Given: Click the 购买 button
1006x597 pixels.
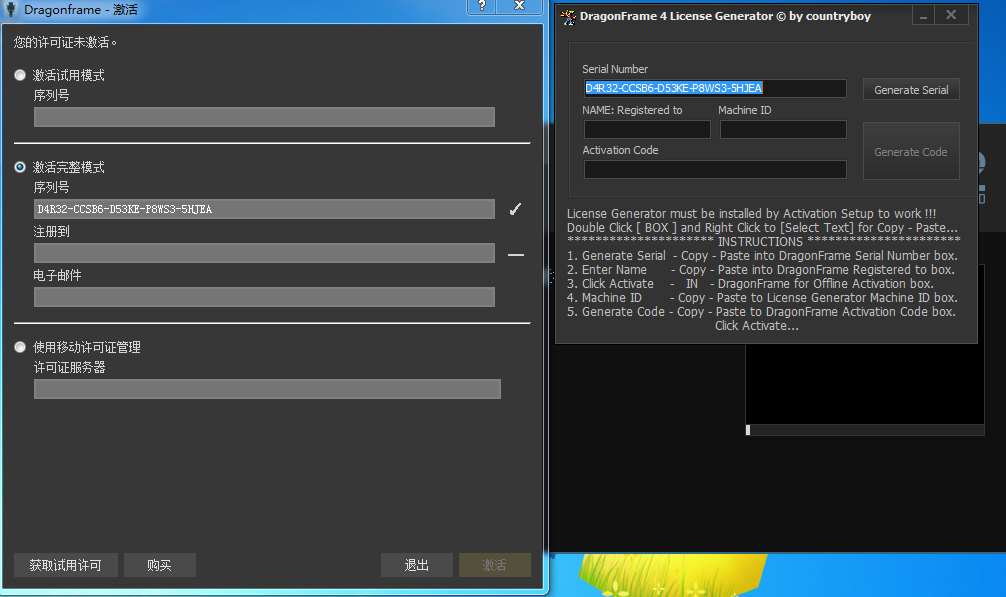Looking at the screenshot, I should tap(159, 565).
